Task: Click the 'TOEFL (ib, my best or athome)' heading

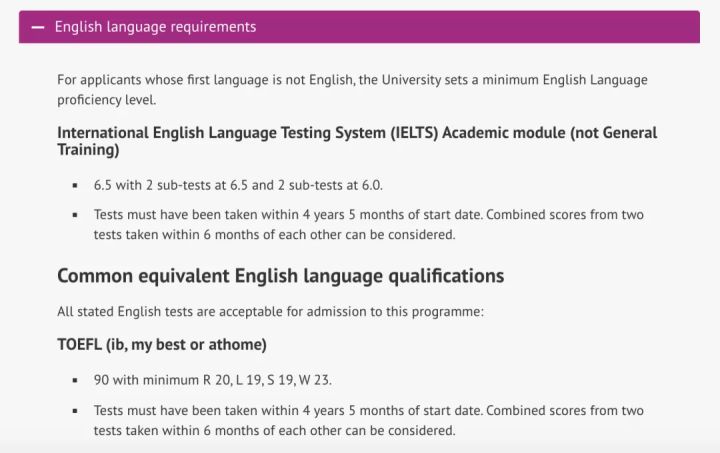Action: coord(161,345)
